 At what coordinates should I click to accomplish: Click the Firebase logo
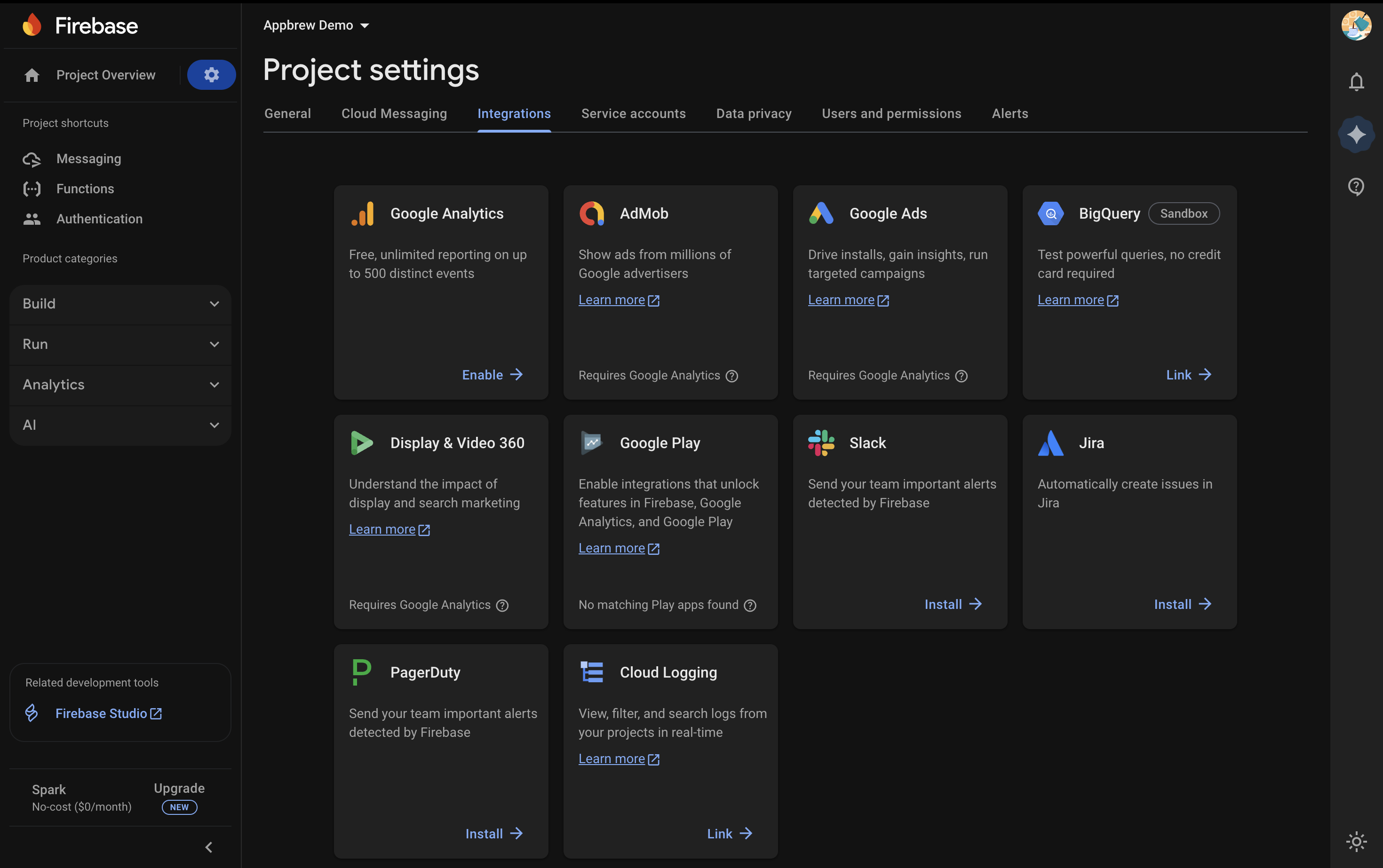click(80, 26)
